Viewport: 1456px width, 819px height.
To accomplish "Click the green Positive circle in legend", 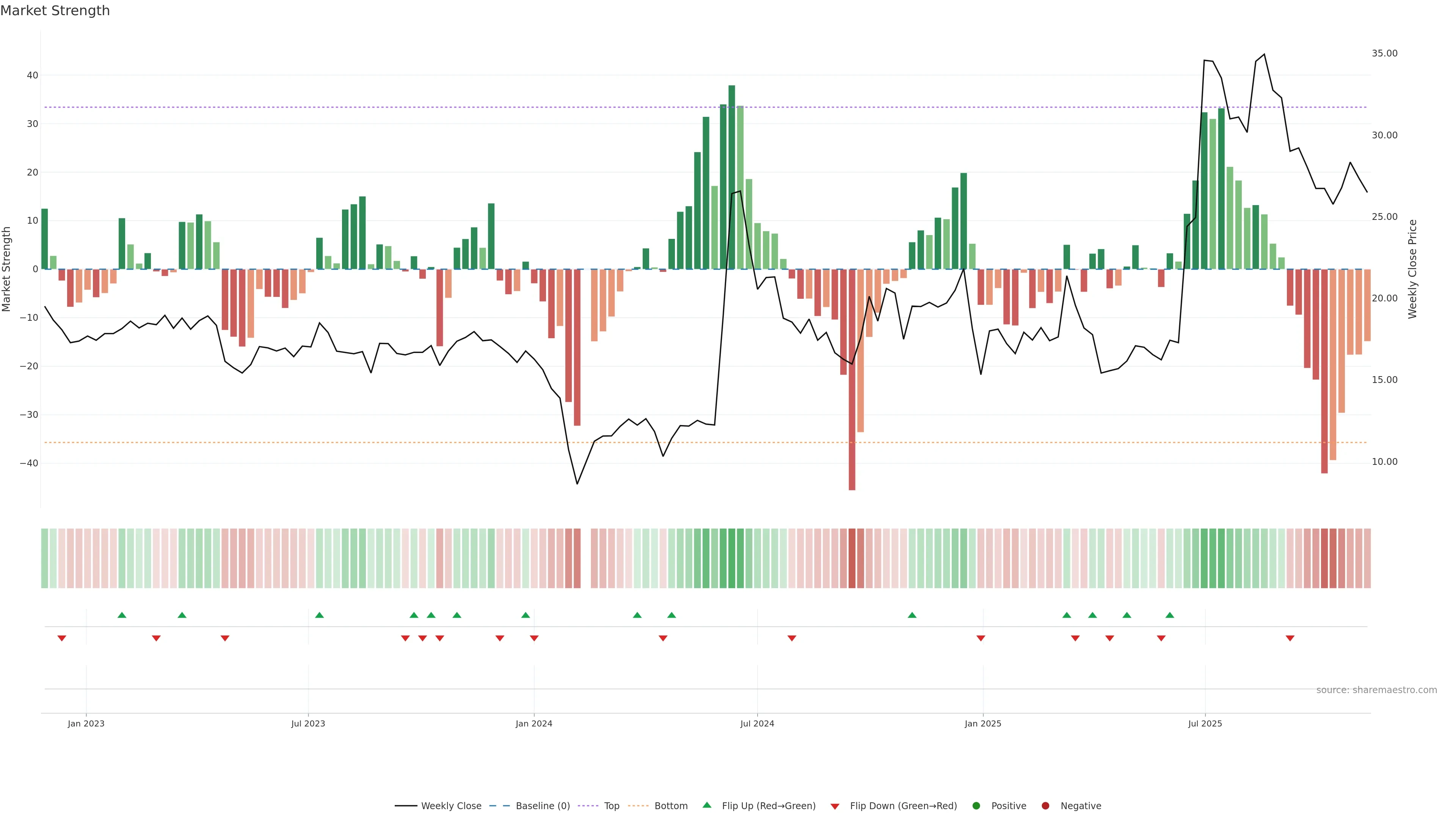I will pos(976,806).
